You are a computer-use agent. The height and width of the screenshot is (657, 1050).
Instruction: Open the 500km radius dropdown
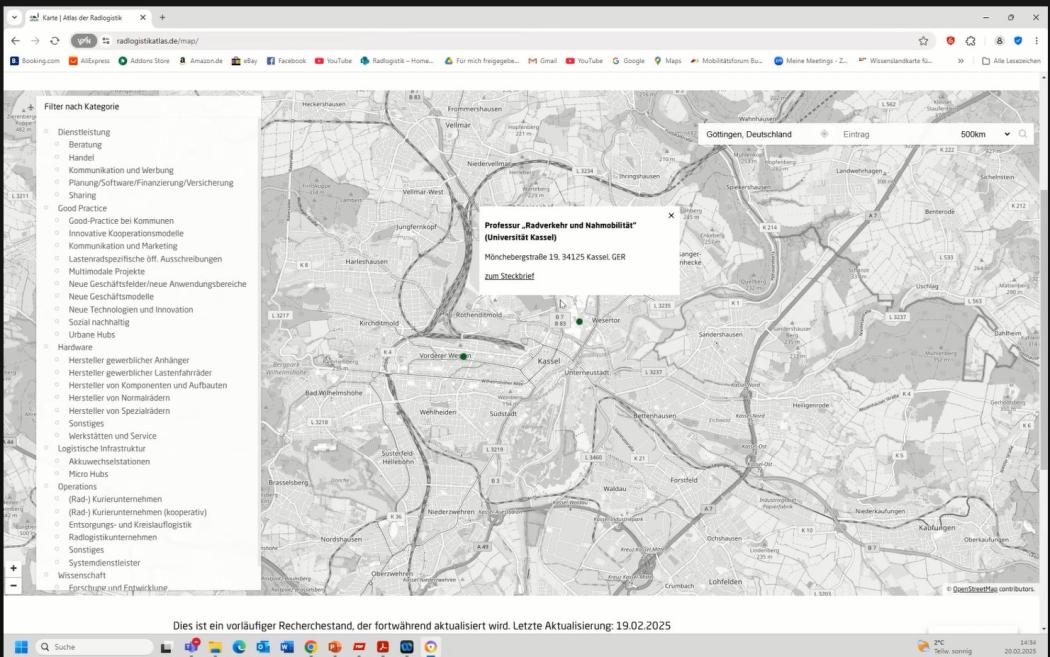point(984,135)
